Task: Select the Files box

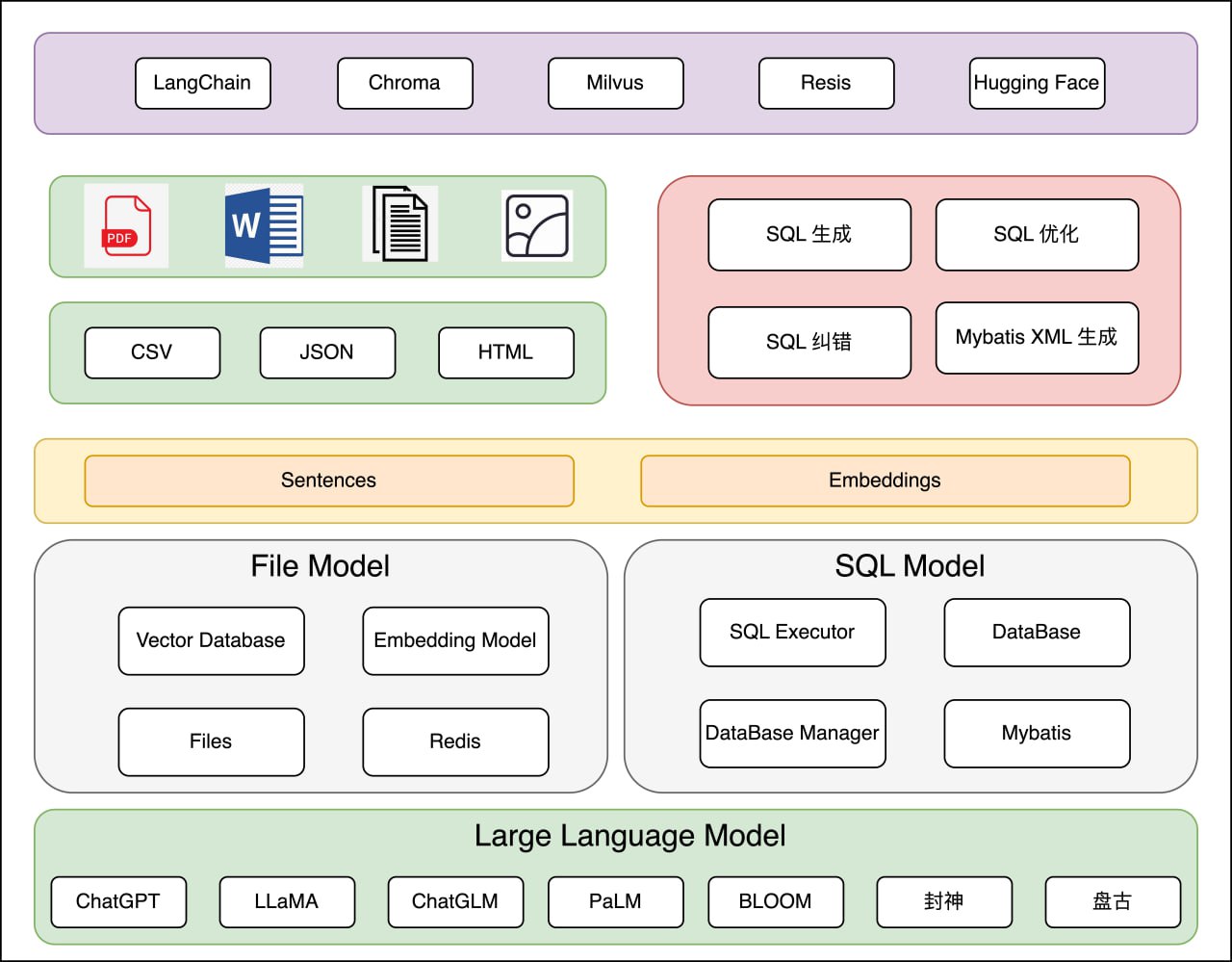Action: click(x=211, y=741)
